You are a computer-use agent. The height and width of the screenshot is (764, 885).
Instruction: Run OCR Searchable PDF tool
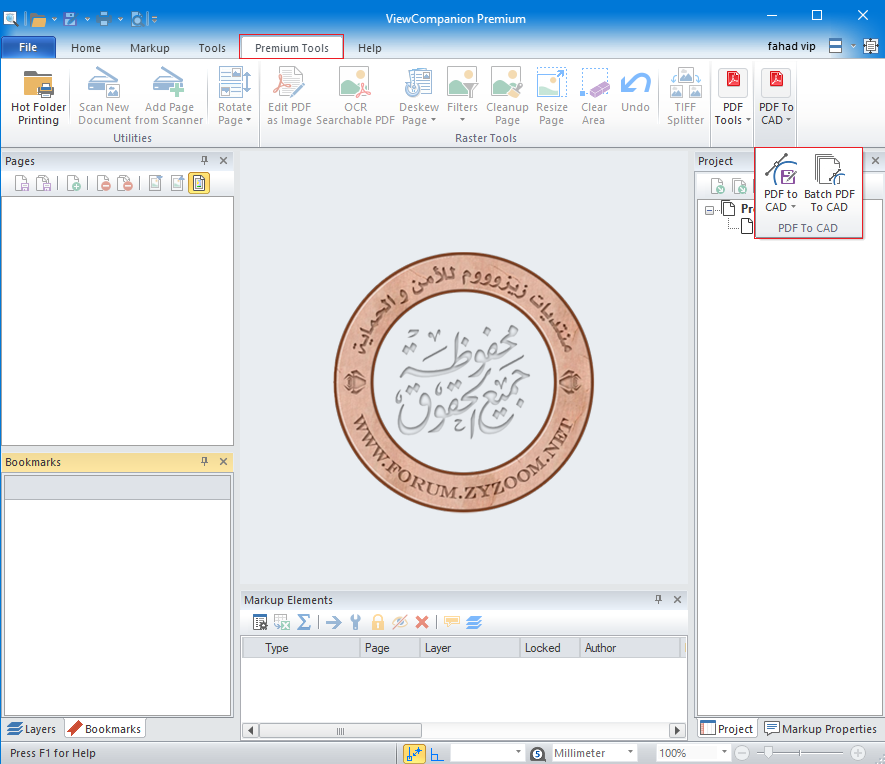[x=355, y=96]
